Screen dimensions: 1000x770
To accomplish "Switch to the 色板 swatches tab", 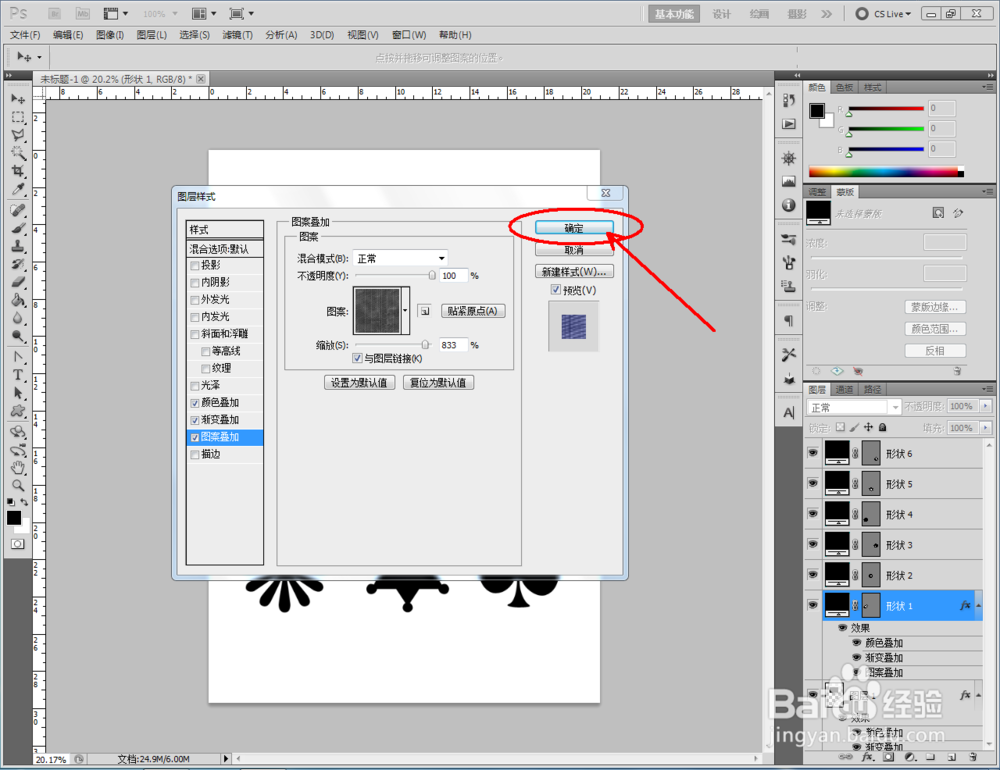I will pos(844,87).
